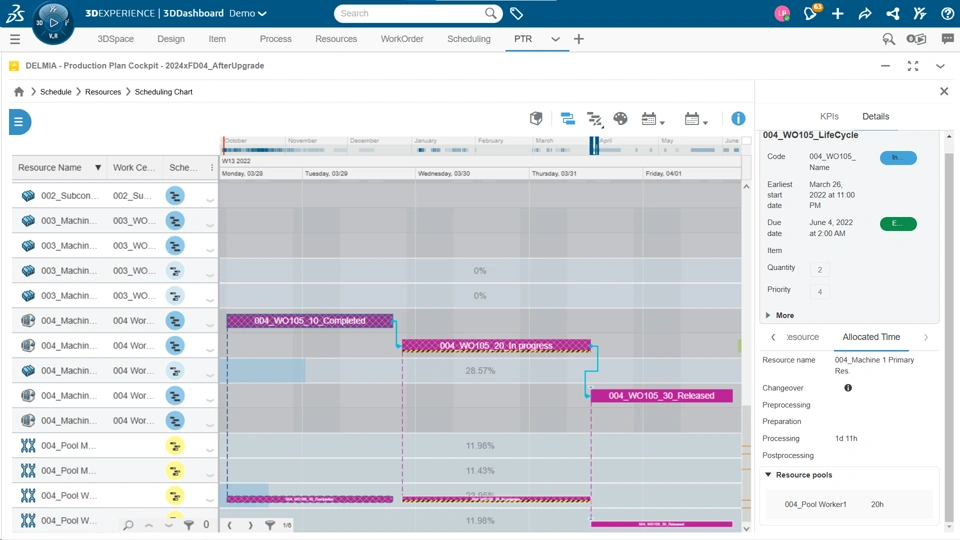Image resolution: width=960 pixels, height=540 pixels.
Task: Add a new dashboard tab with plus
Action: 579,39
